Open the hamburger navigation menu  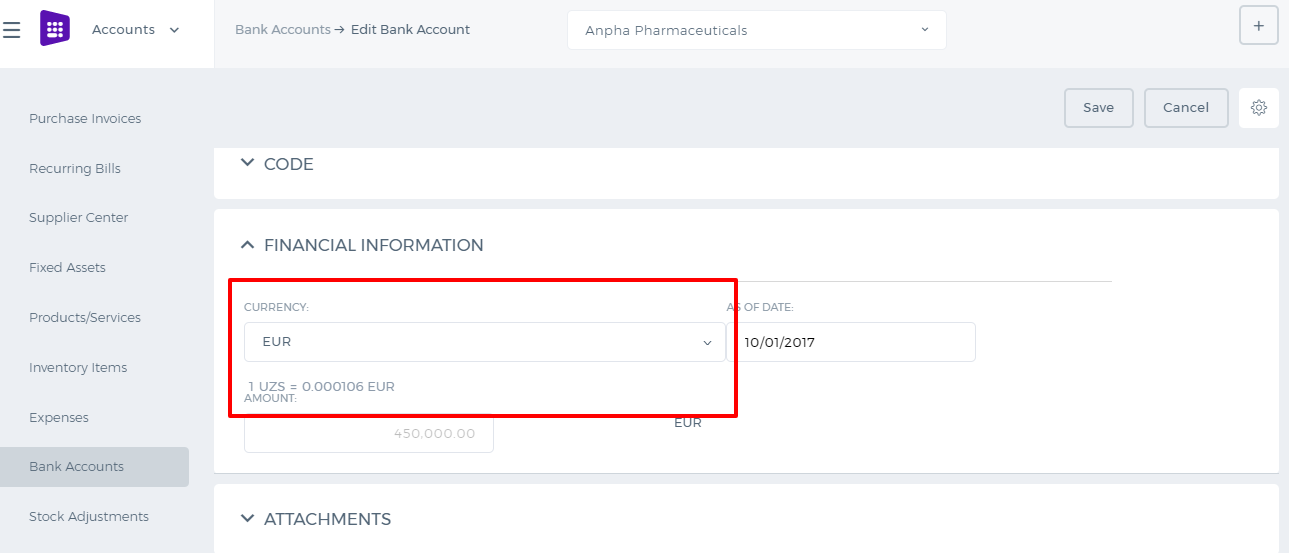11,30
